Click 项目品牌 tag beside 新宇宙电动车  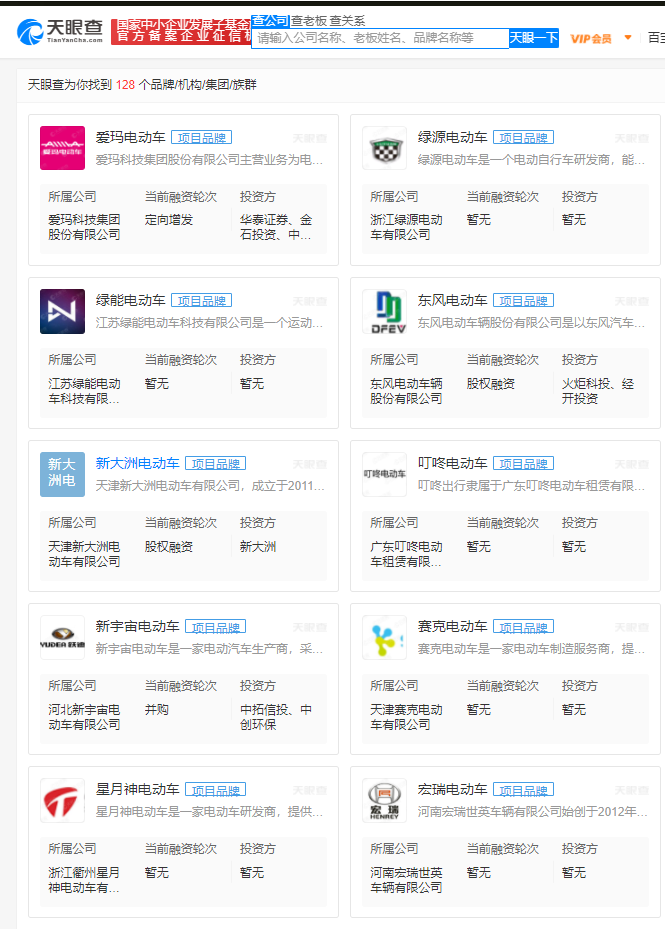point(216,627)
